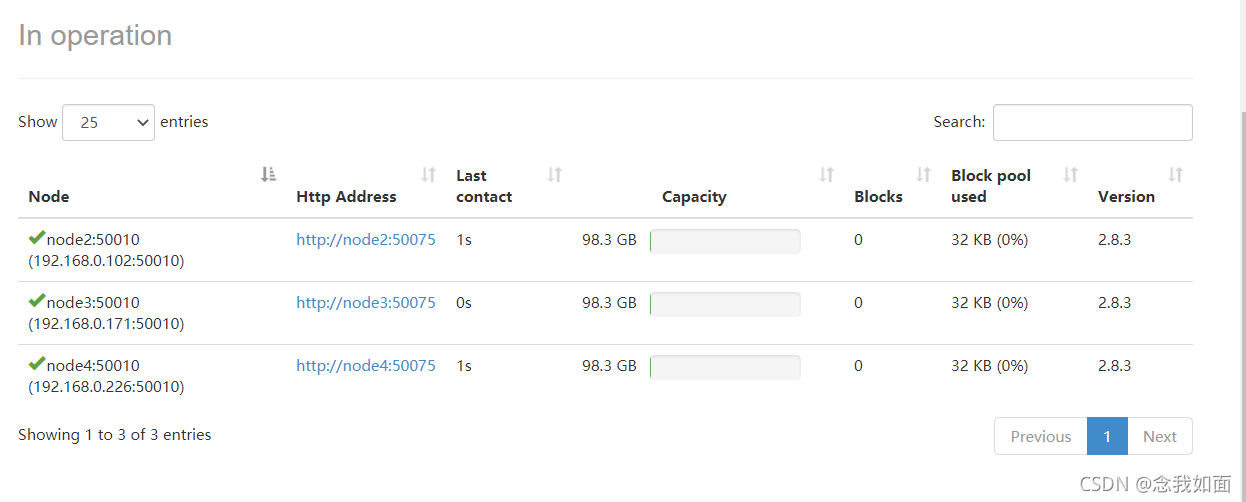
Task: Click node3 green checkmark status icon
Action: click(x=37, y=301)
